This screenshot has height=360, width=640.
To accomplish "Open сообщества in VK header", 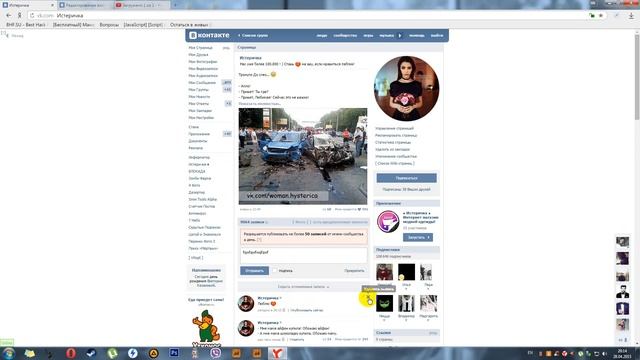I will click(345, 36).
